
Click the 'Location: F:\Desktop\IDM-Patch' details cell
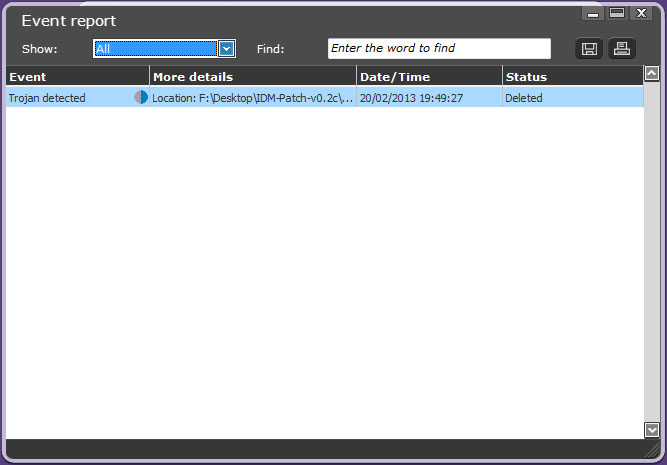click(x=253, y=98)
